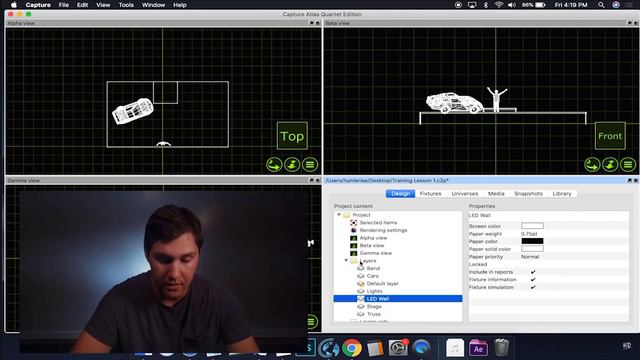Click the Wi-Fi icon in the menu bar
The width and height of the screenshot is (640, 360).
click(x=498, y=5)
